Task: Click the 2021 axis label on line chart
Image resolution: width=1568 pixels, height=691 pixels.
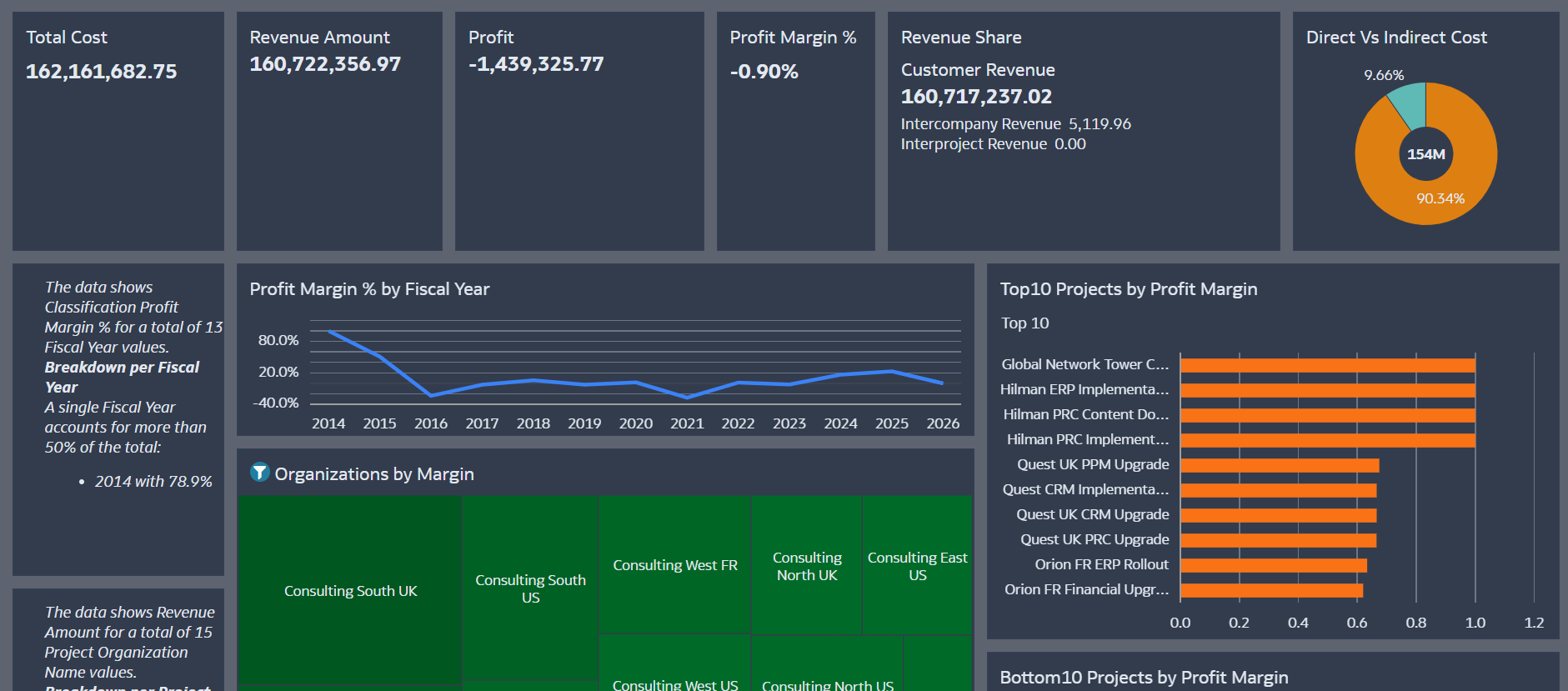Action: pyautogui.click(x=687, y=423)
